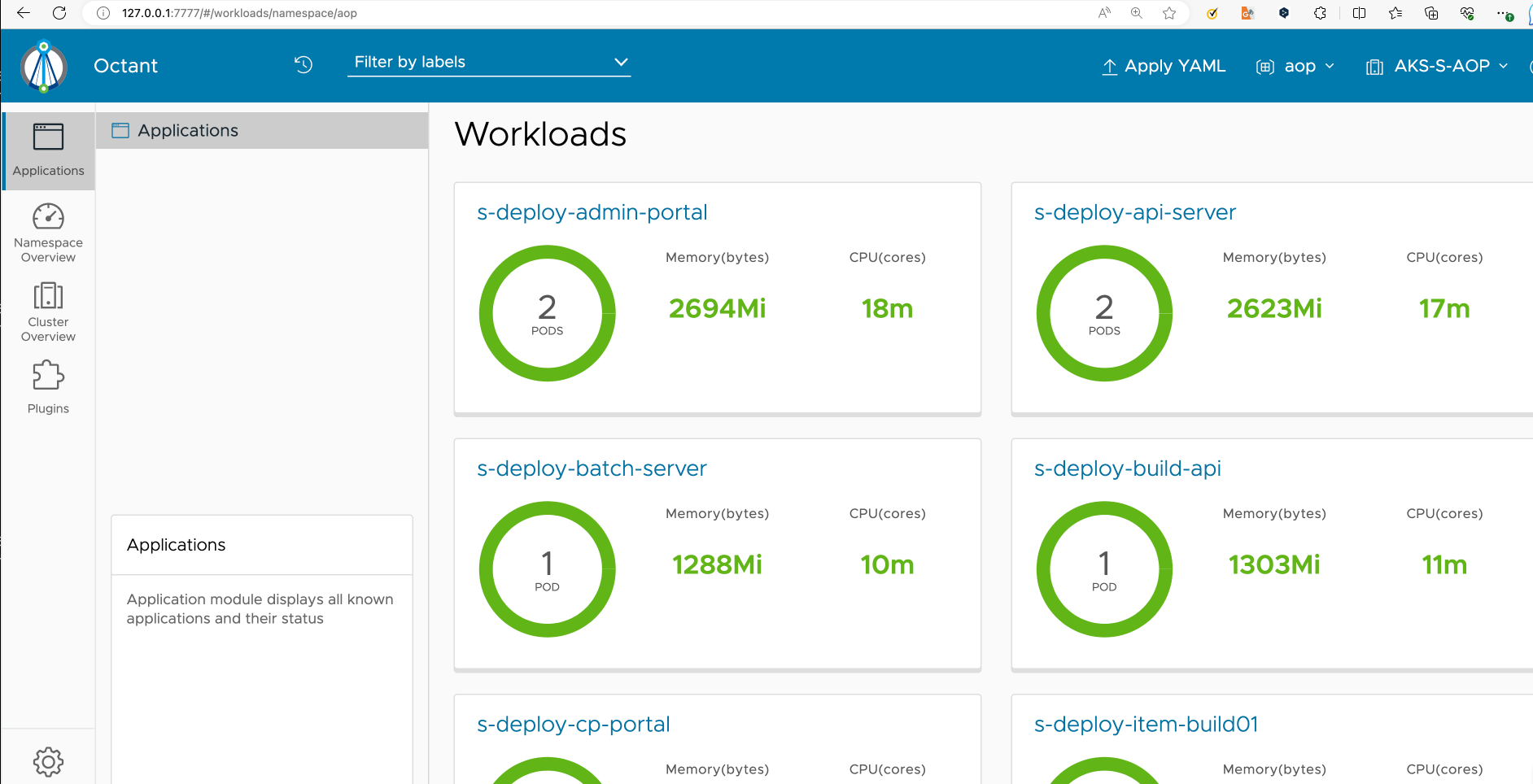1533x784 pixels.
Task: Open the Google Translate extension icon
Action: point(1247,13)
